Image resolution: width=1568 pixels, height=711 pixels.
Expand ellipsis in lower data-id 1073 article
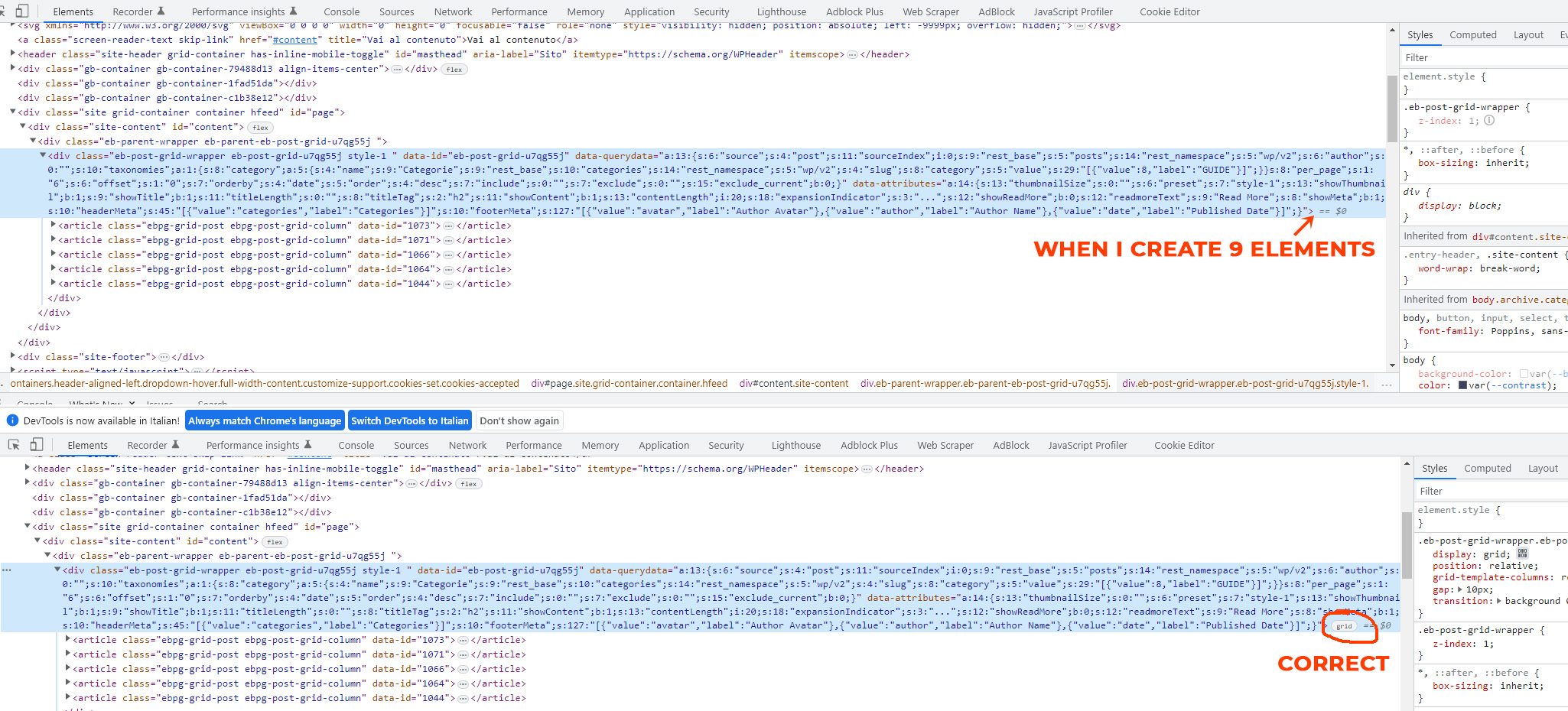click(464, 640)
